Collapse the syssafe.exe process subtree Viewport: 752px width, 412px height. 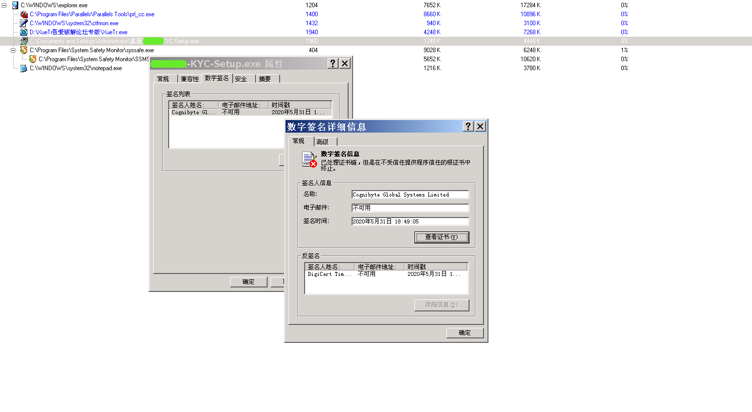tap(13, 50)
